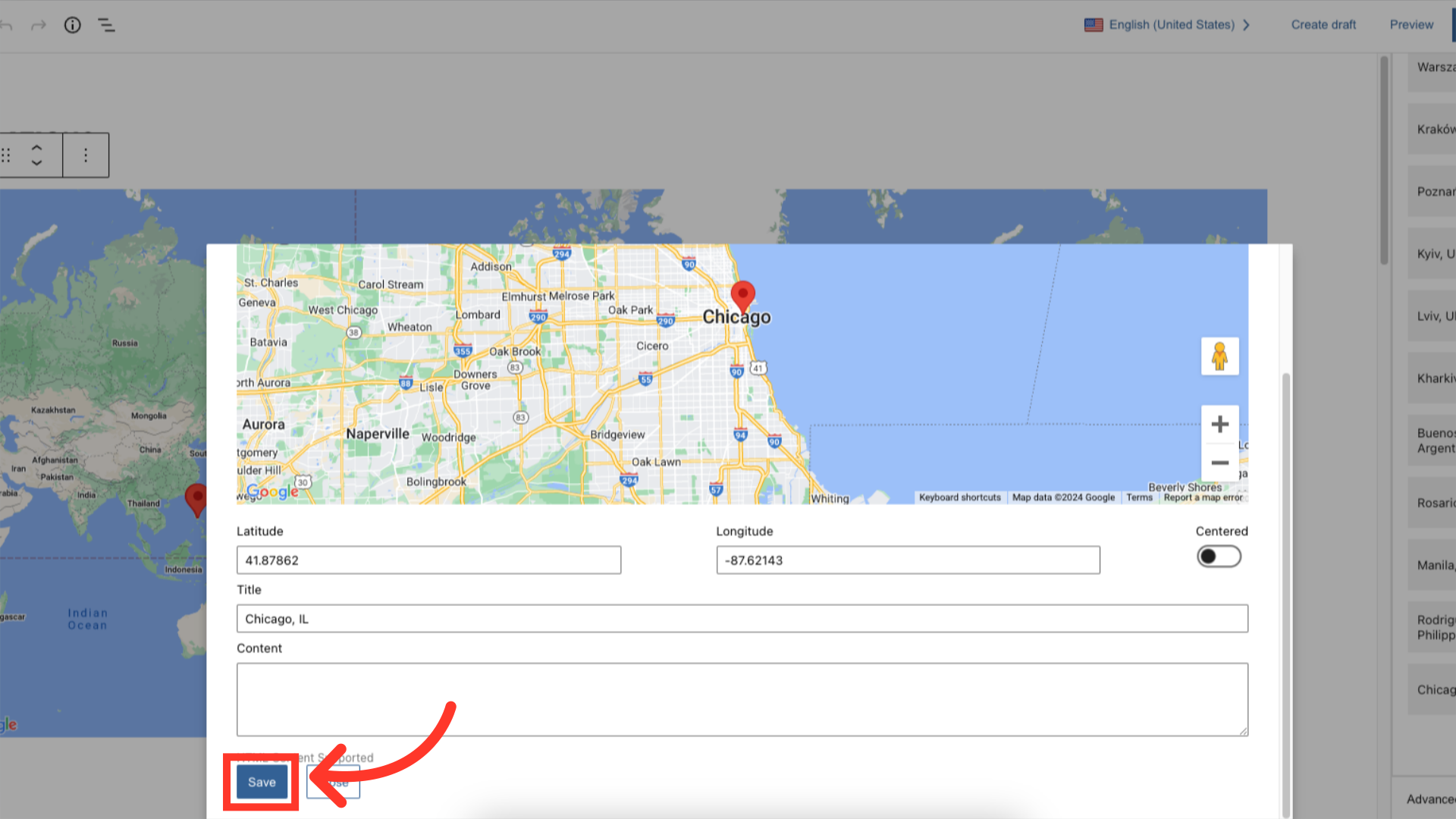1456x819 pixels.
Task: Click the block options three-dot icon
Action: [x=86, y=155]
